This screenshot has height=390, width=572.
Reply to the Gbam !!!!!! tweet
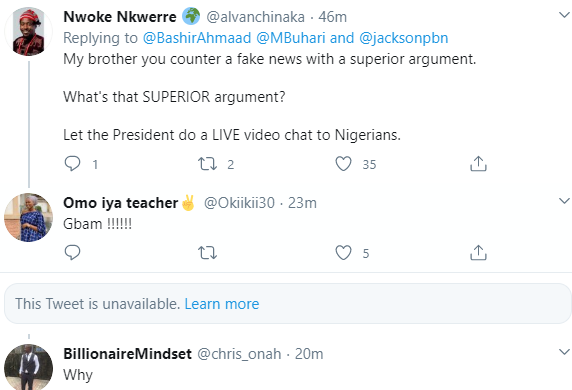(x=72, y=252)
